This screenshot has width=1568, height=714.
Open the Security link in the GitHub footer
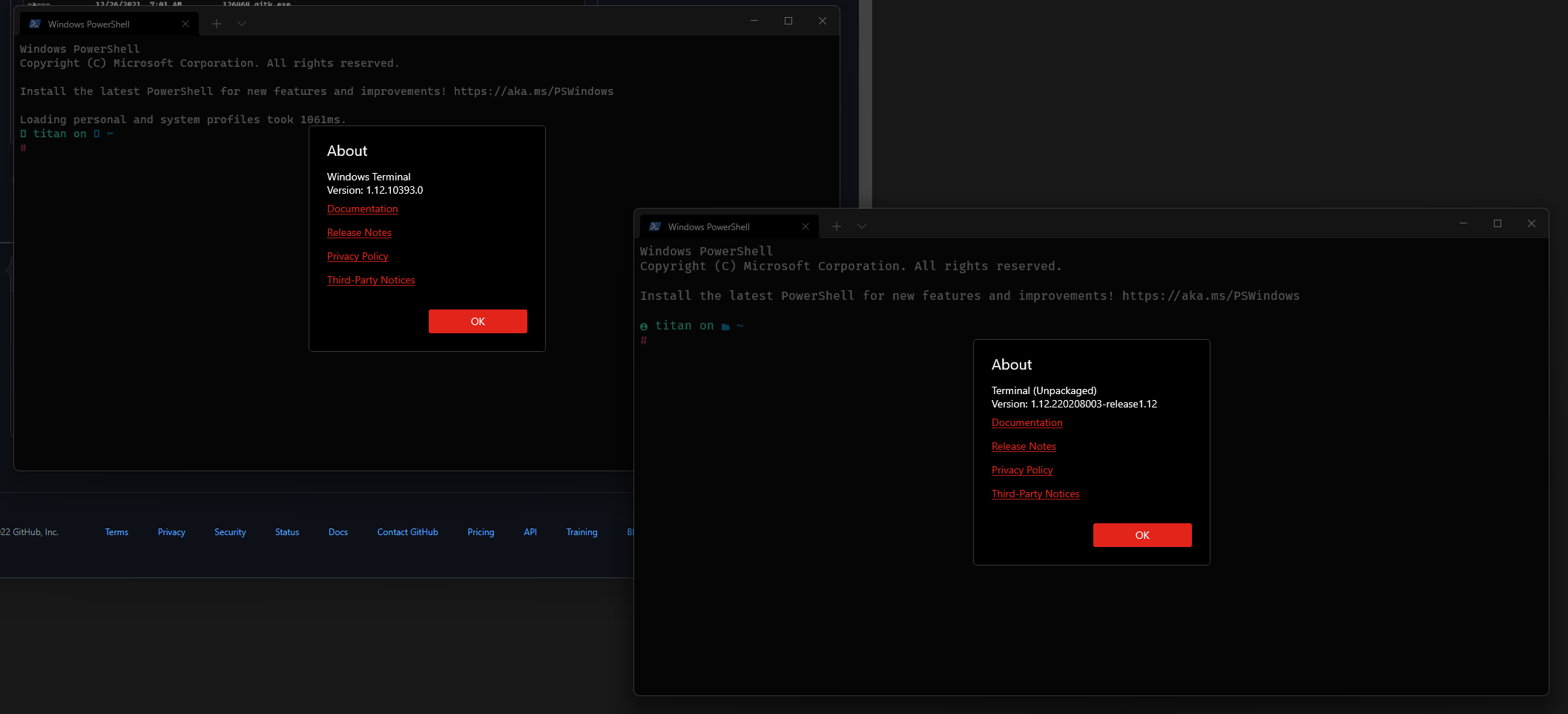[230, 531]
